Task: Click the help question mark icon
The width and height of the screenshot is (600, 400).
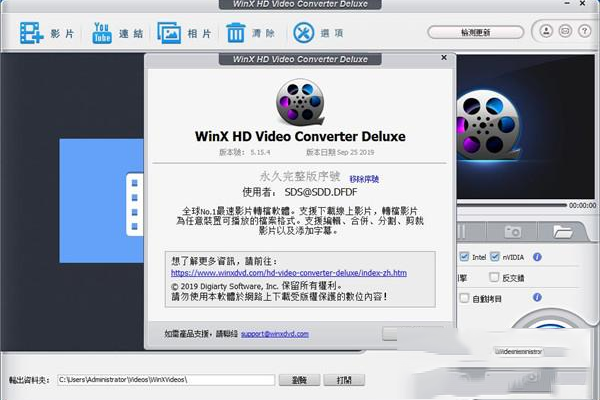Action: tap(584, 31)
